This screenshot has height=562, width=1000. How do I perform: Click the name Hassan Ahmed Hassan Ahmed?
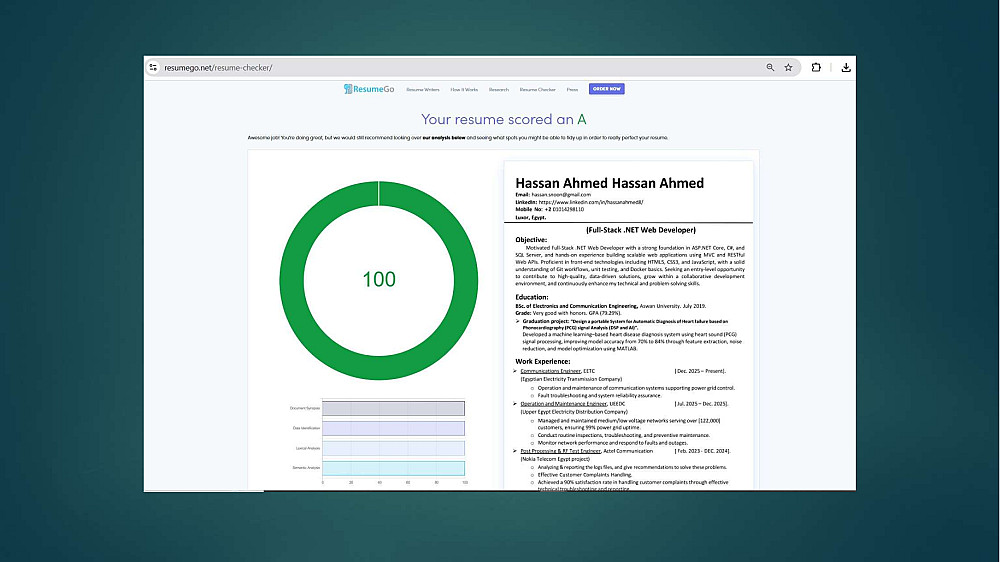tap(609, 183)
